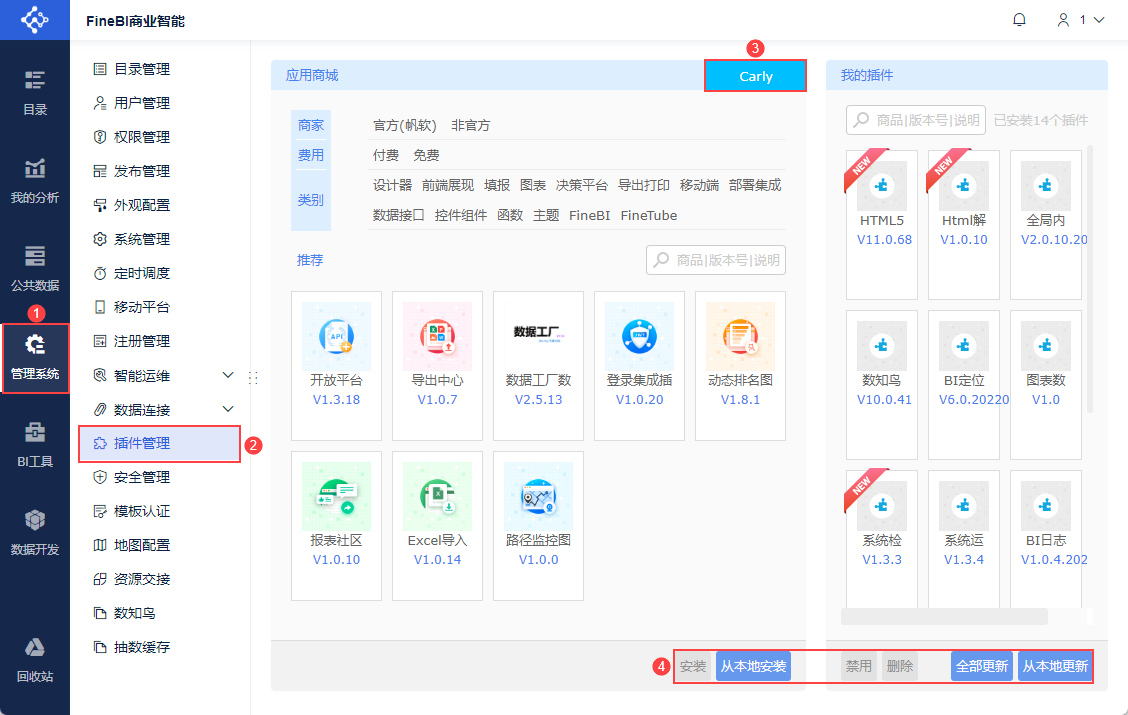Click the notification bell icon
The height and width of the screenshot is (715, 1128).
[x=1019, y=20]
